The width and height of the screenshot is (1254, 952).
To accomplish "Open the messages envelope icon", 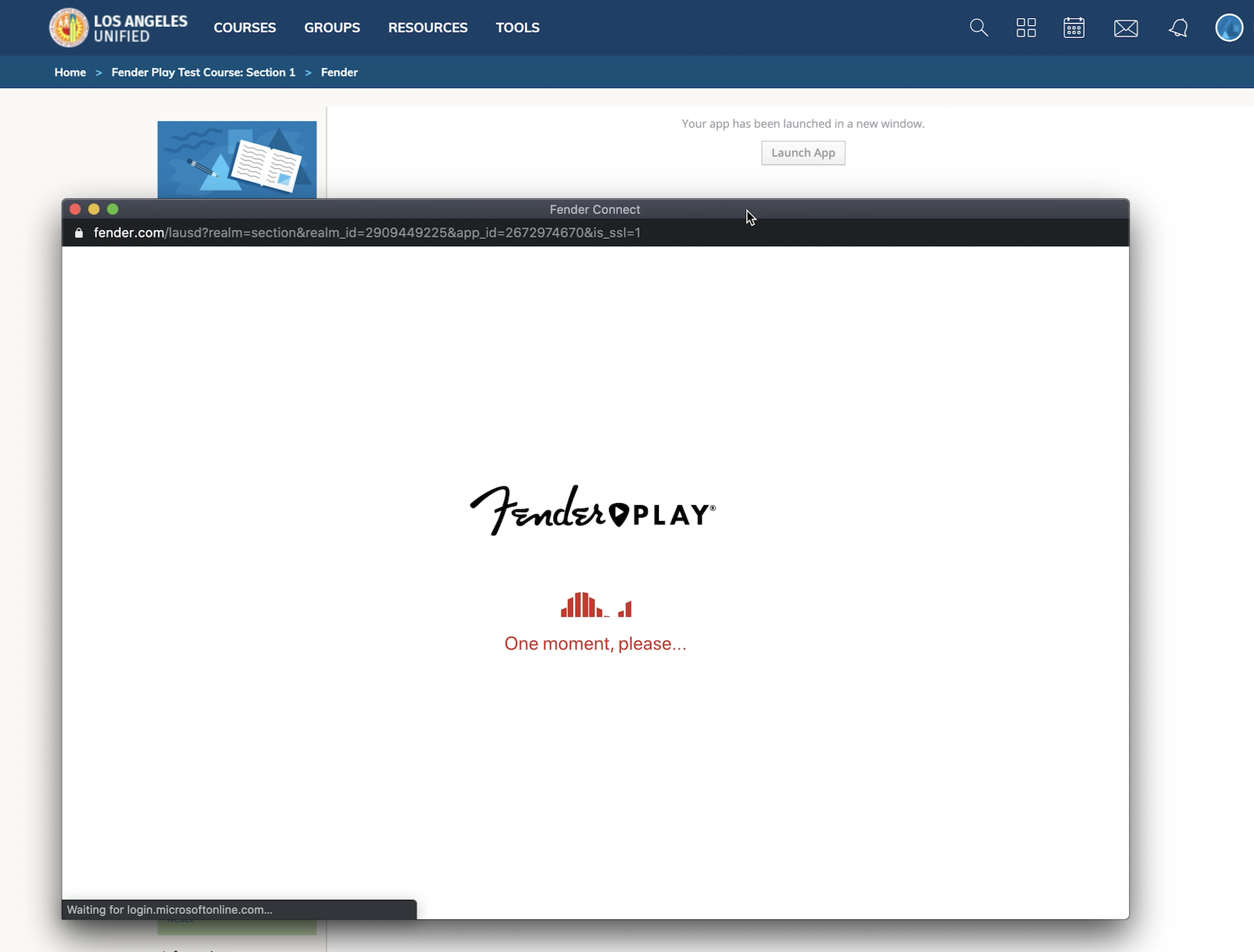I will 1126,28.
